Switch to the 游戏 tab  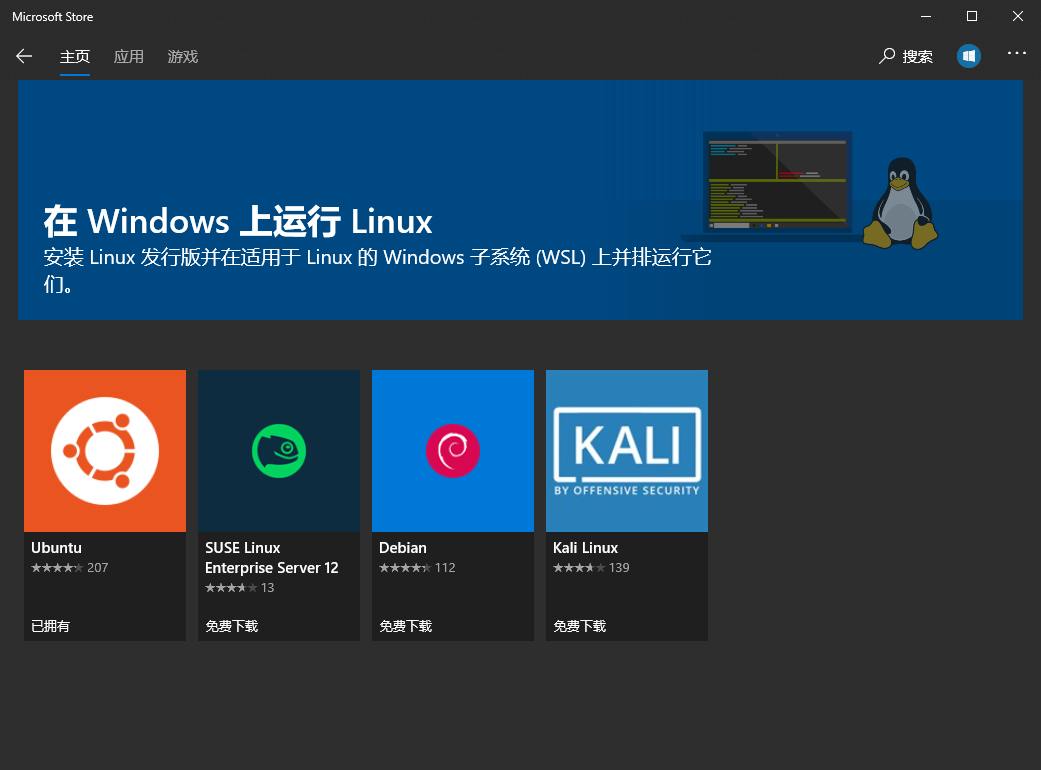pos(183,57)
